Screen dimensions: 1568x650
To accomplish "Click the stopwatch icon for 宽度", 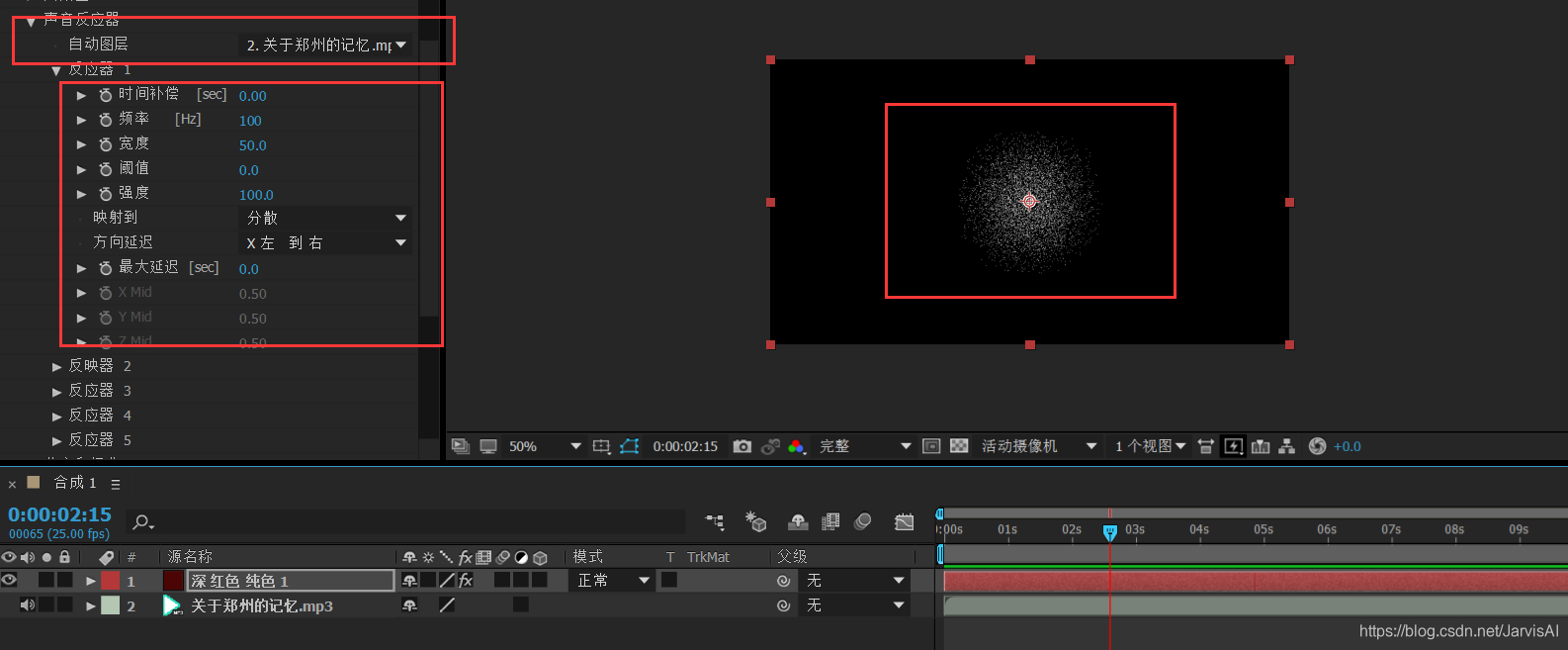I will point(106,144).
